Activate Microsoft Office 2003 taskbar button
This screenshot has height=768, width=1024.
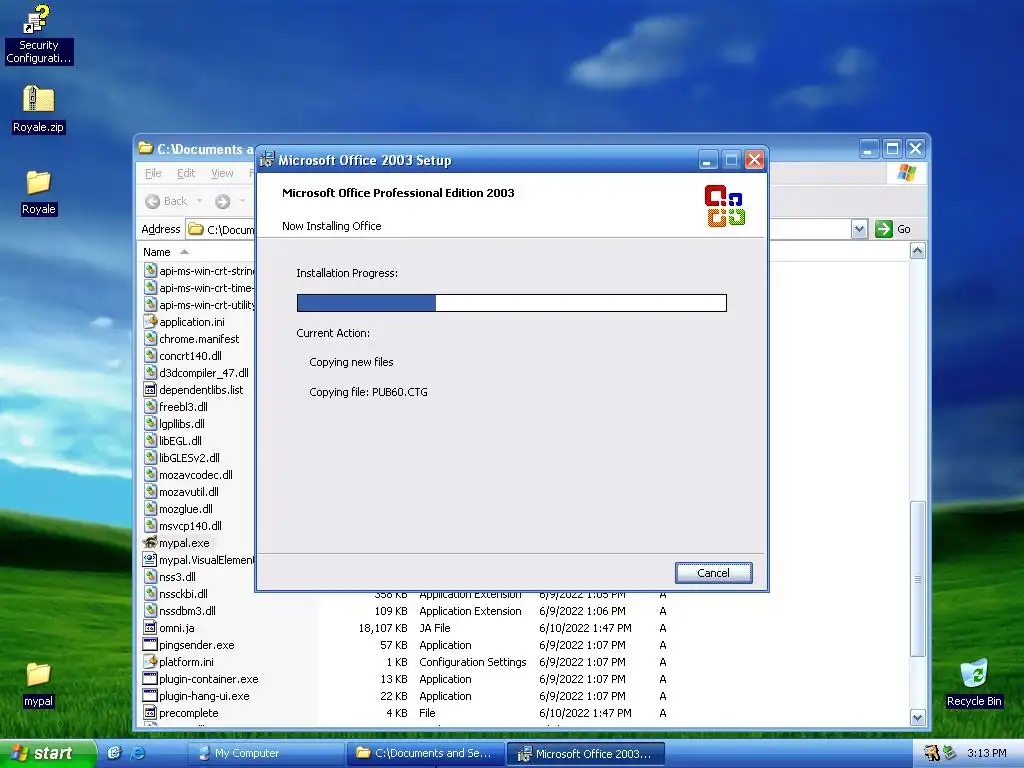coord(585,754)
